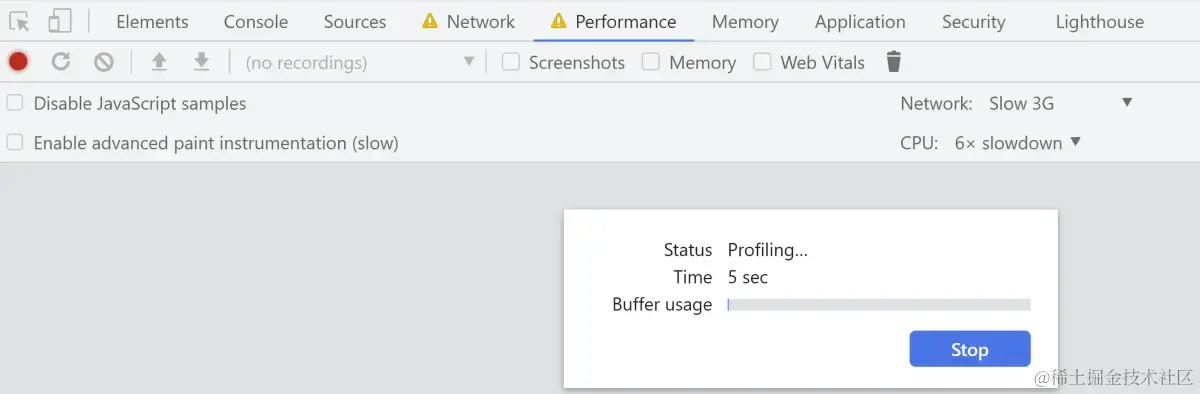Open the (no recordings) dropdown

359,62
